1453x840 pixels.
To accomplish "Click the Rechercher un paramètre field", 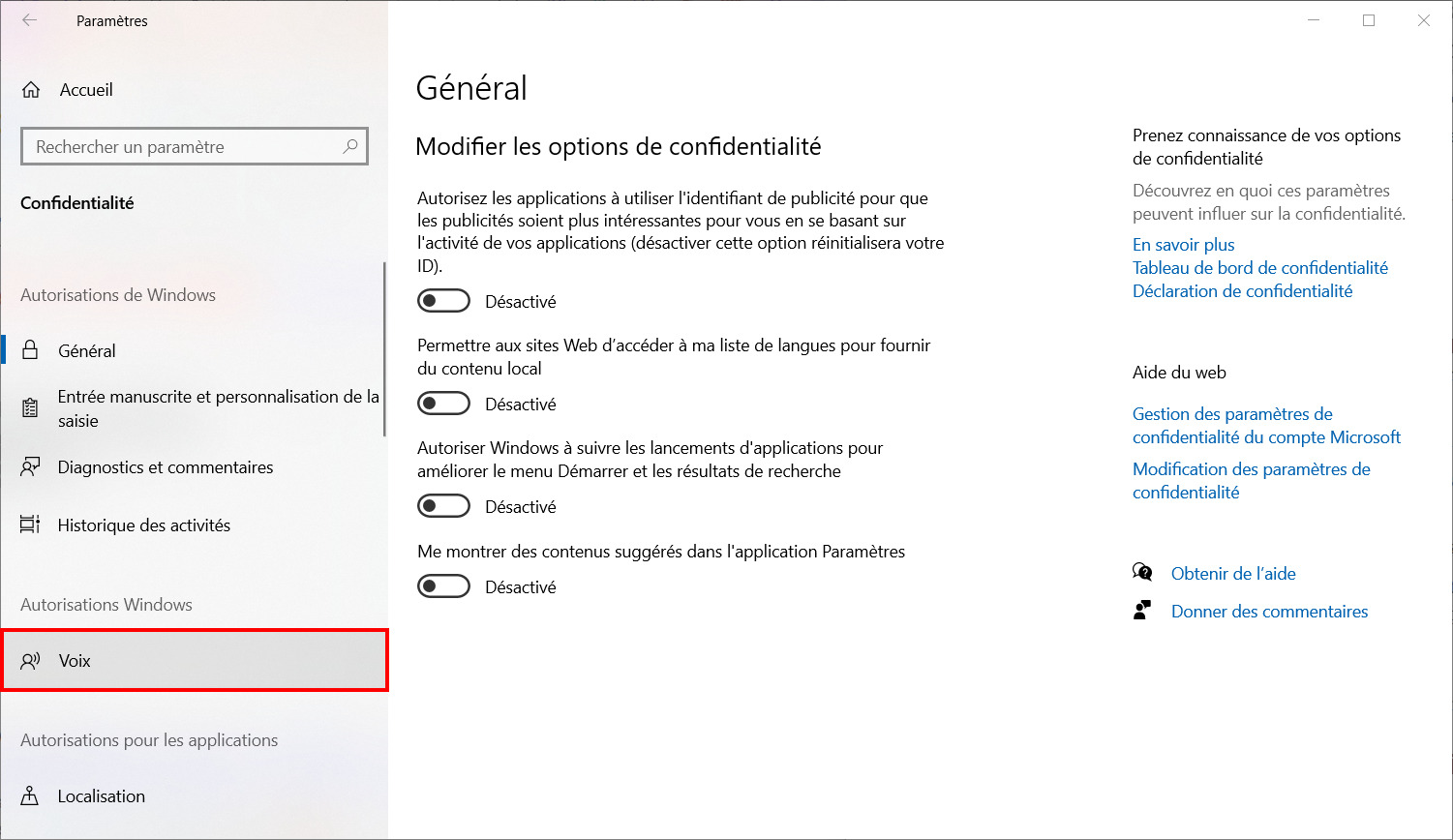I will click(195, 146).
